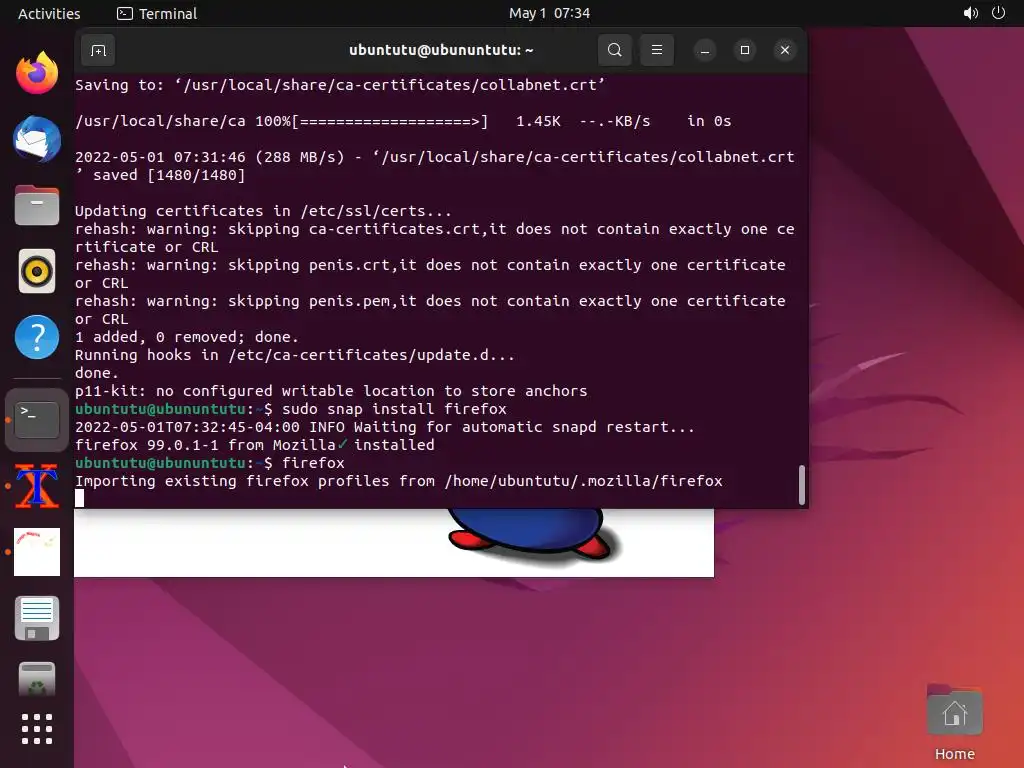This screenshot has height=768, width=1024.
Task: Click the penguin image window behind terminal
Action: coord(394,543)
